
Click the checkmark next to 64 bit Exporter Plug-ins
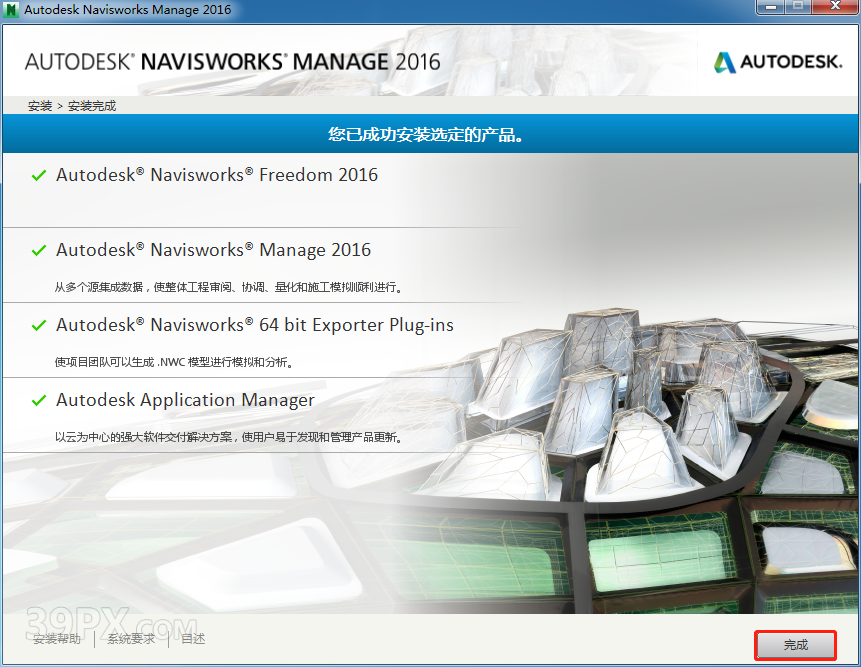tap(39, 326)
